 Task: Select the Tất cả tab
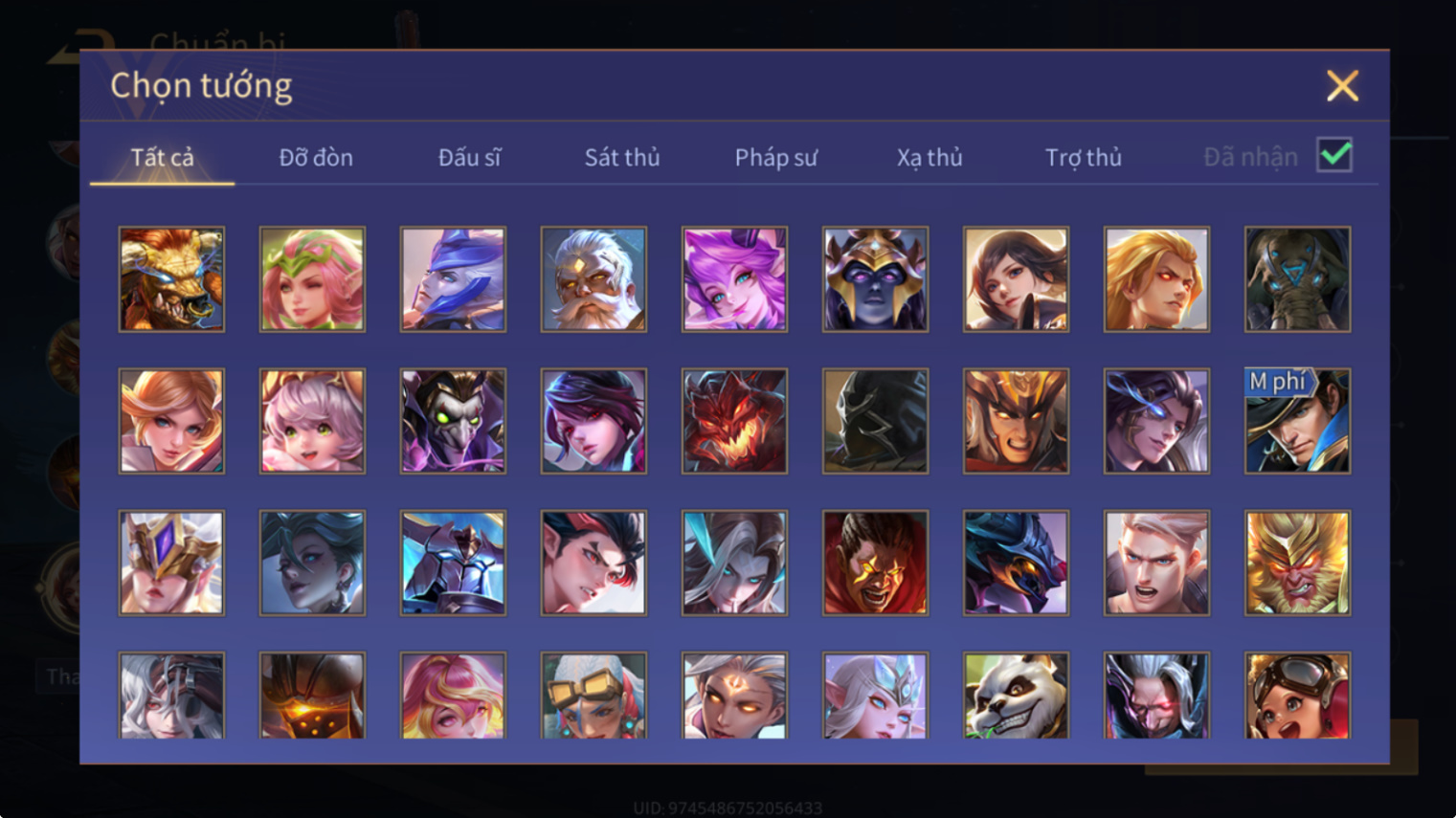click(x=162, y=157)
